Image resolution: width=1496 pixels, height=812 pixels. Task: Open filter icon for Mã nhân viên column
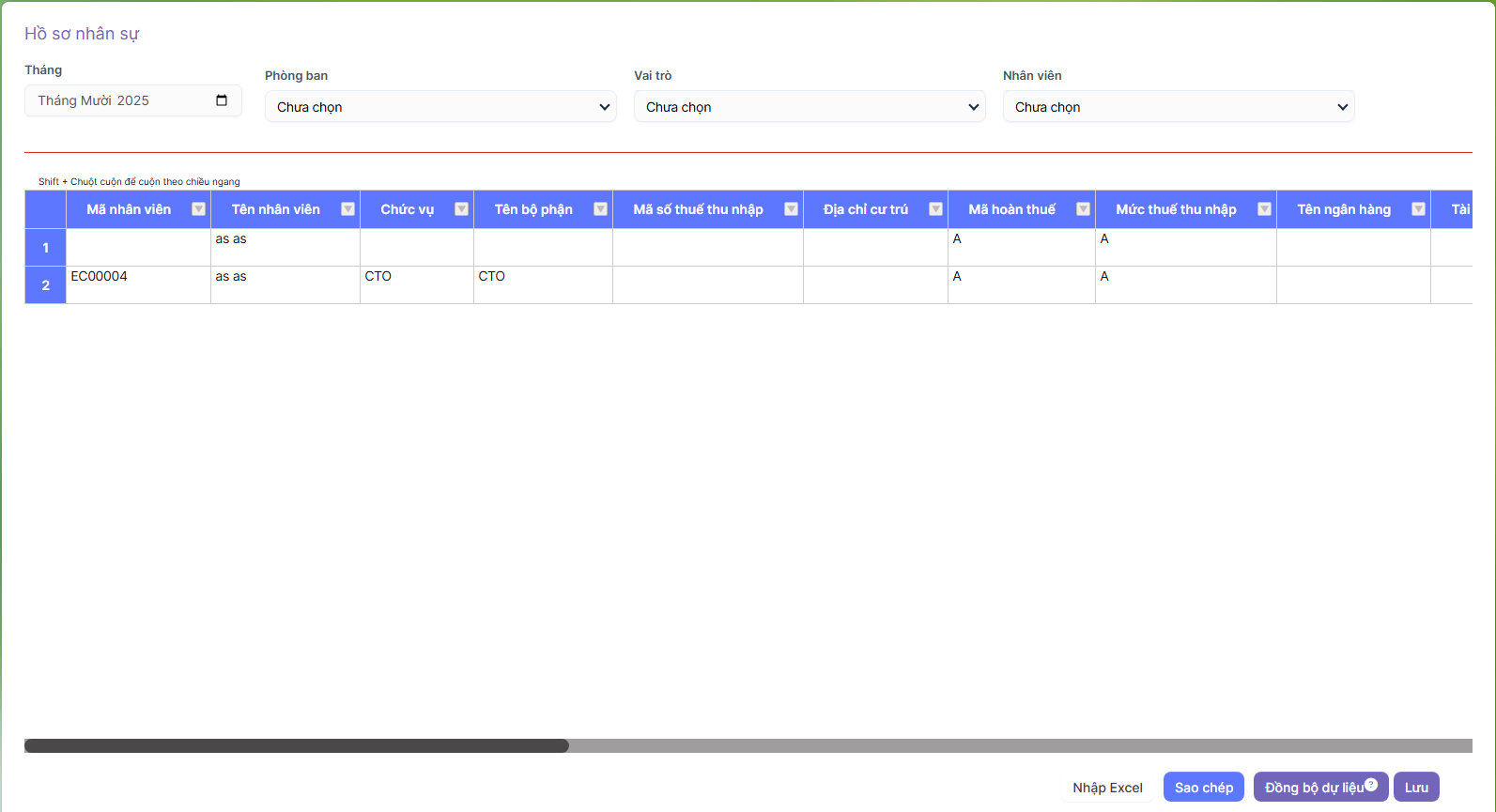coord(198,209)
